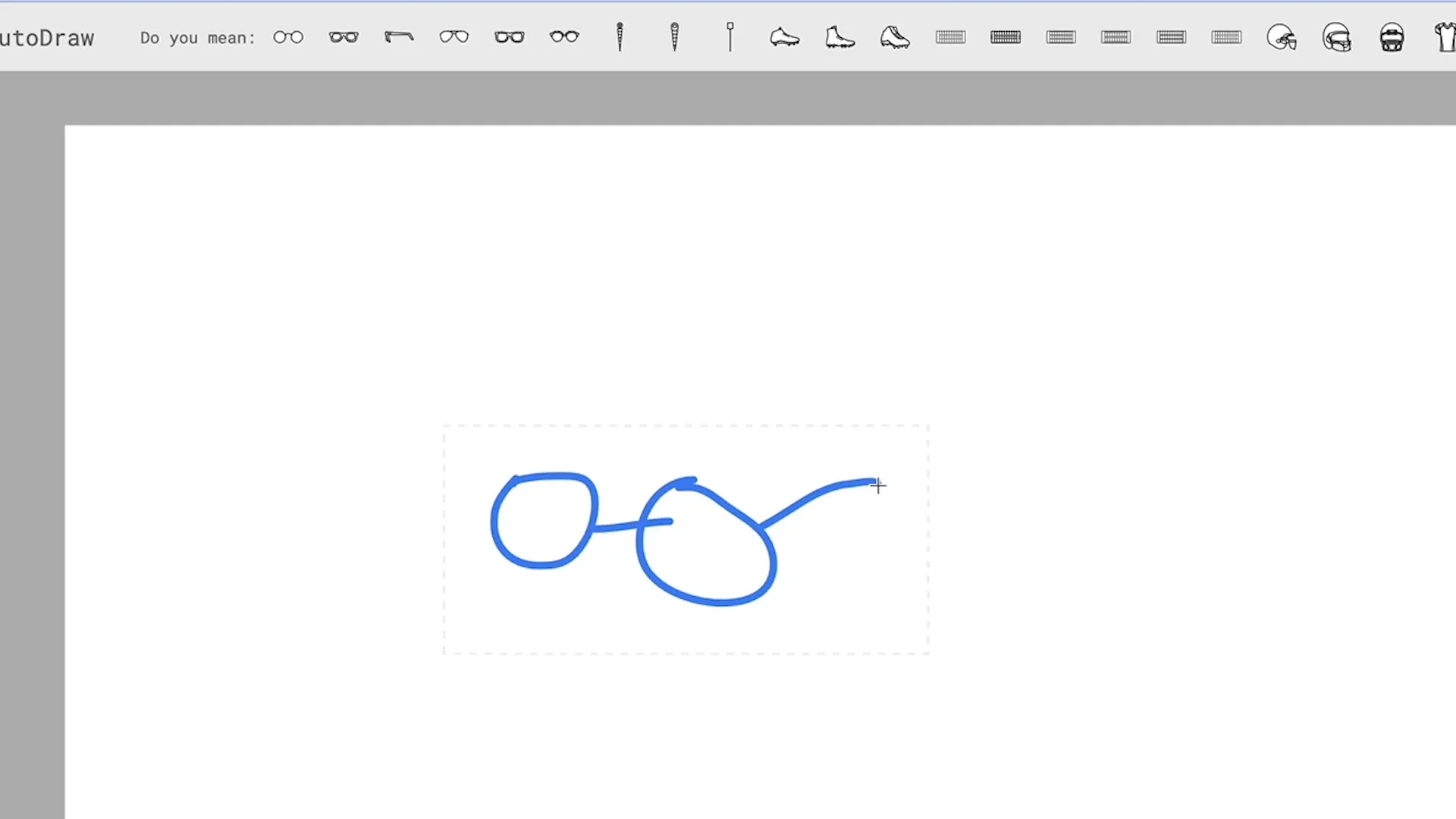Viewport: 1456px width, 819px height.
Task: Pick the low-cut cleat shoe suggestion
Action: click(784, 37)
